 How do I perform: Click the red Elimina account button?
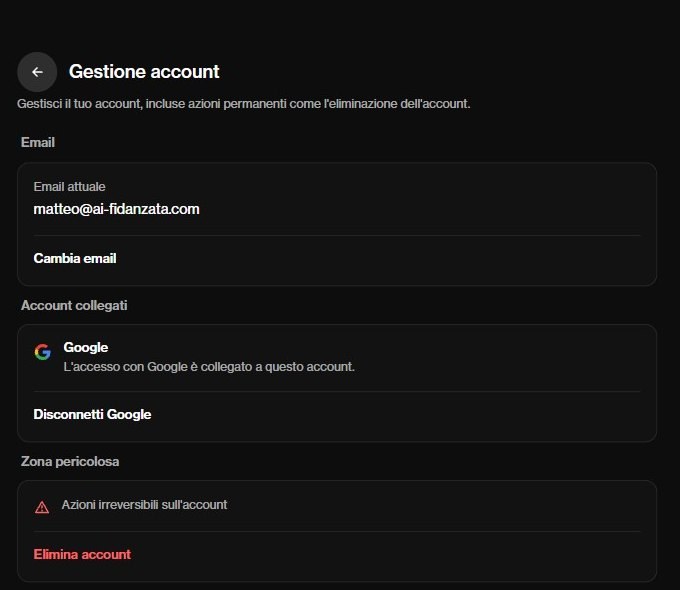tap(82, 554)
